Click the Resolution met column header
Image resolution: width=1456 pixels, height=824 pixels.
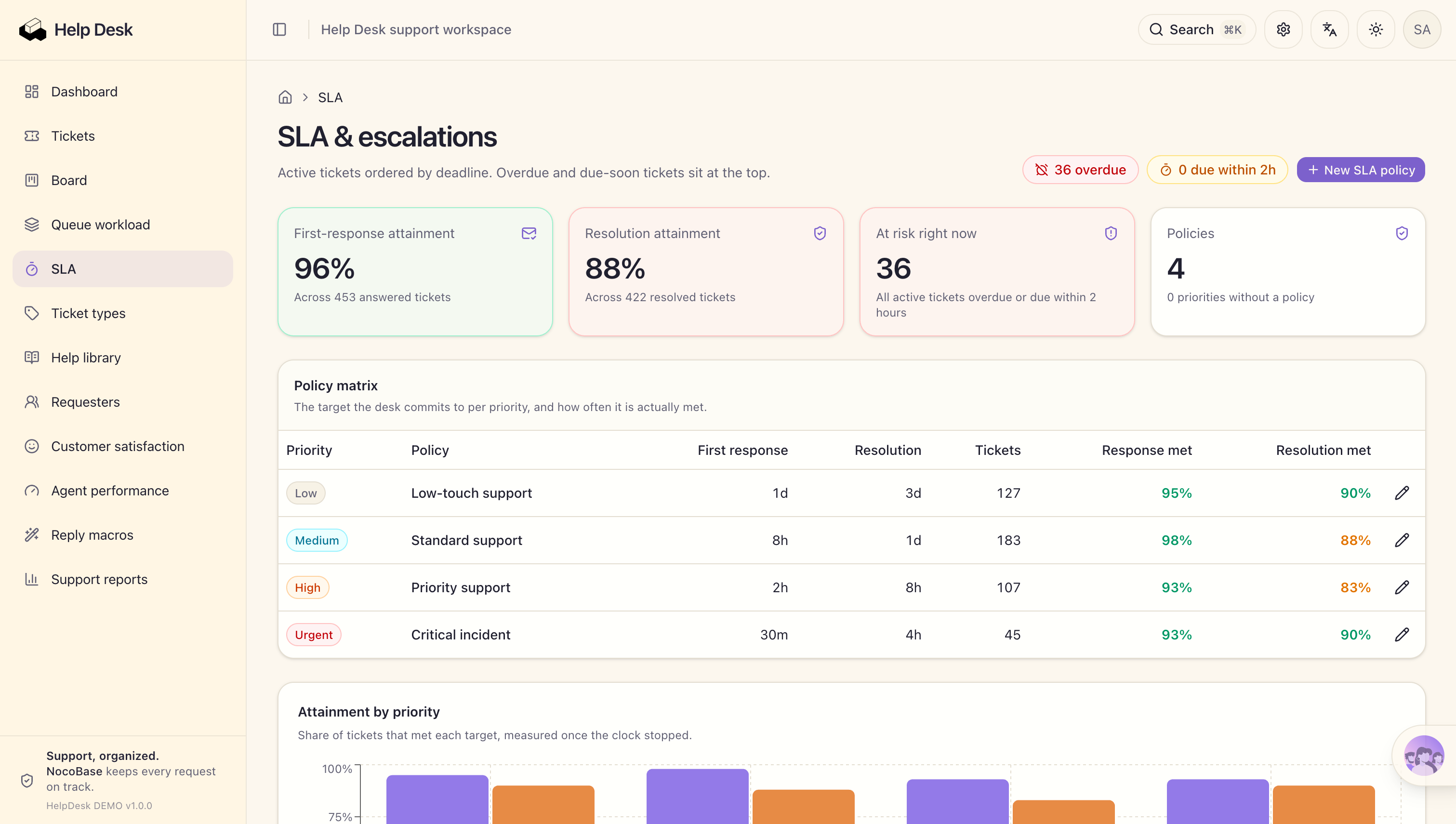point(1323,450)
